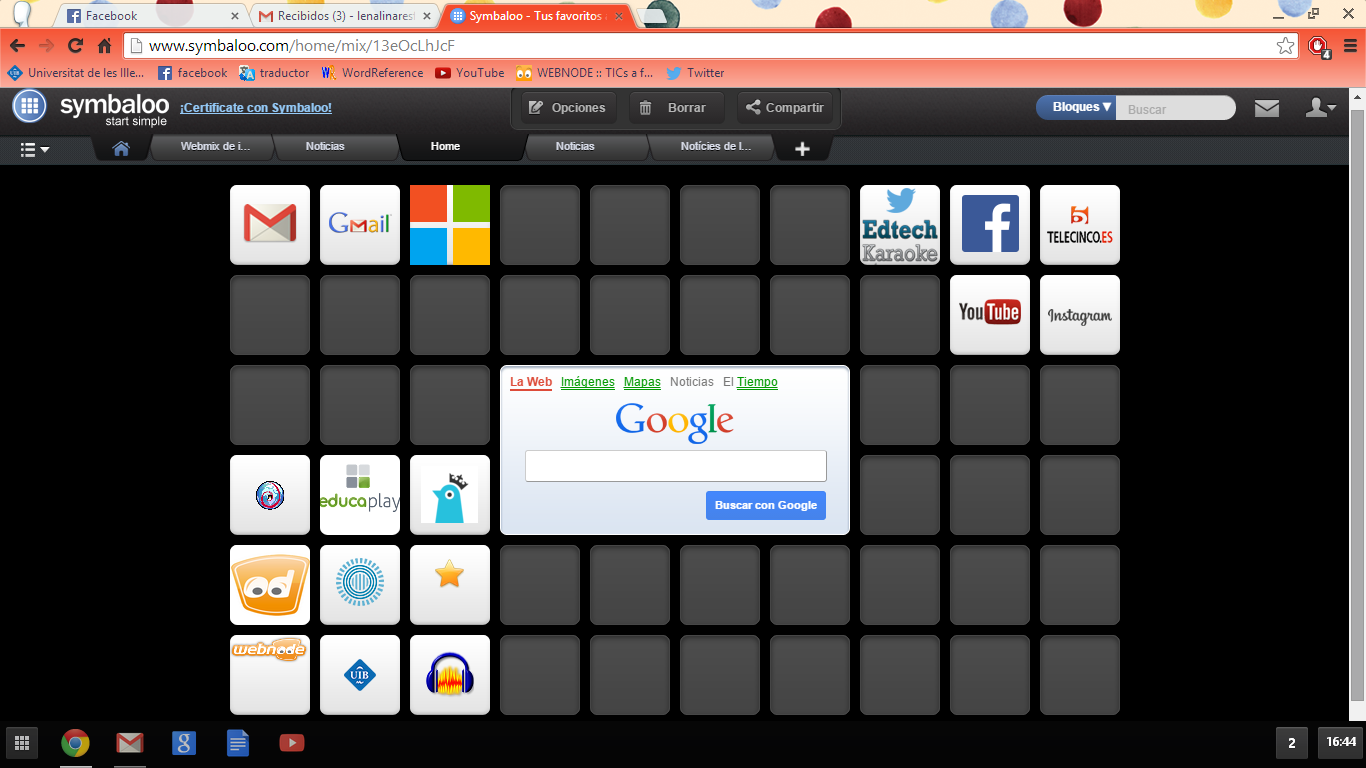Click the Google search text field
This screenshot has height=768, width=1366.
(675, 466)
